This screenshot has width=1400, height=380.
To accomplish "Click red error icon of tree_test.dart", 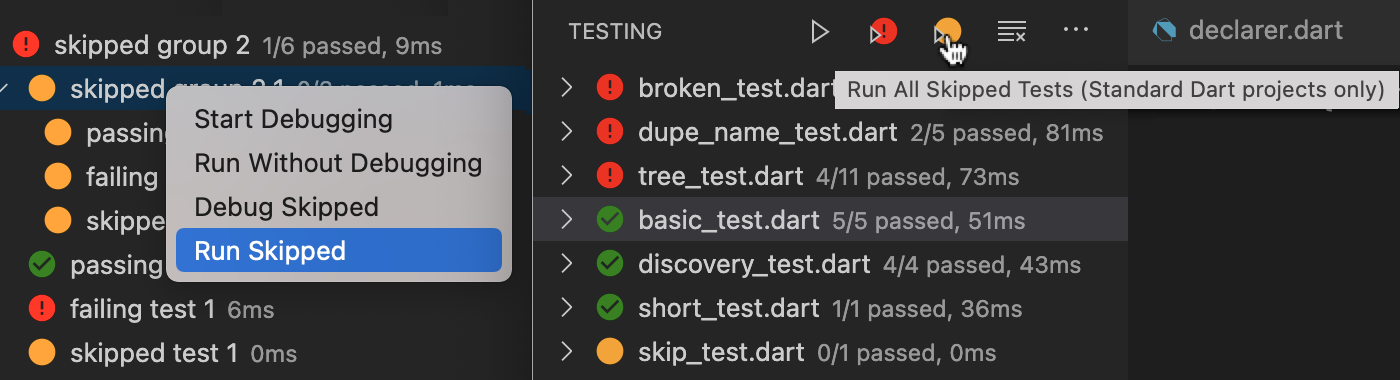I will click(x=609, y=176).
